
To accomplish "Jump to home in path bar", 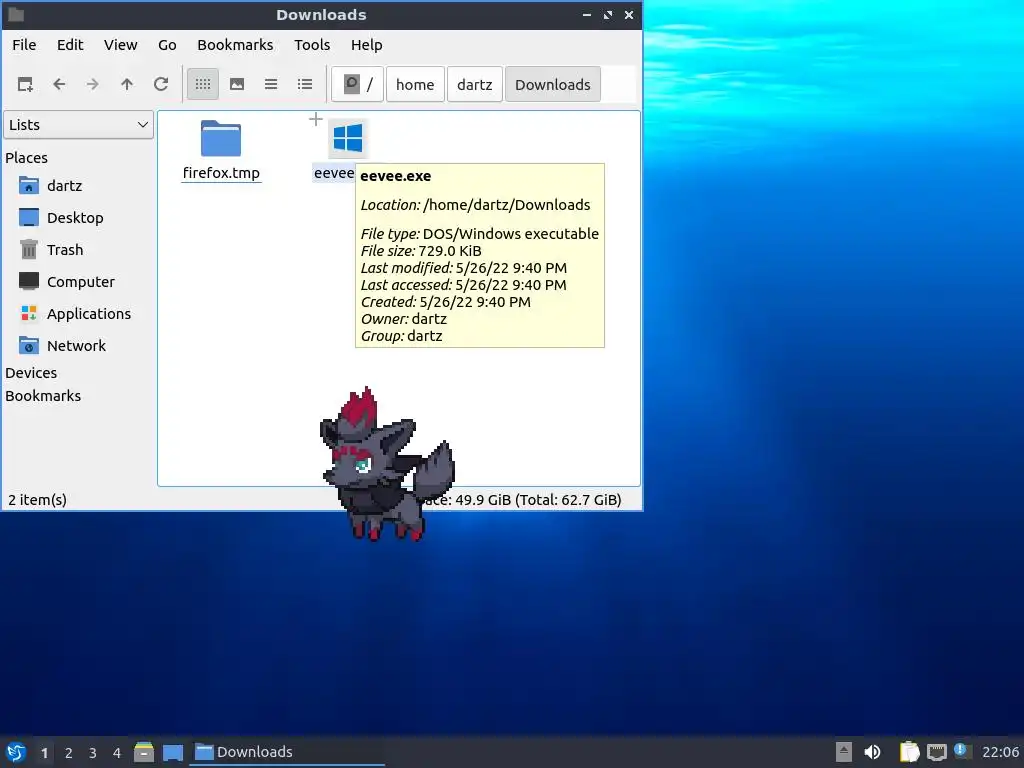I will tap(415, 84).
